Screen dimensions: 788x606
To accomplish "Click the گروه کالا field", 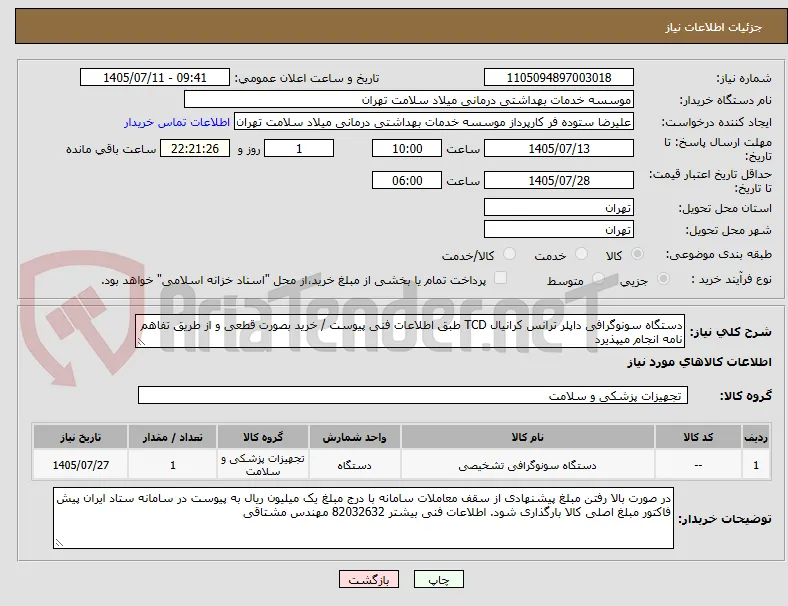I will coord(413,395).
